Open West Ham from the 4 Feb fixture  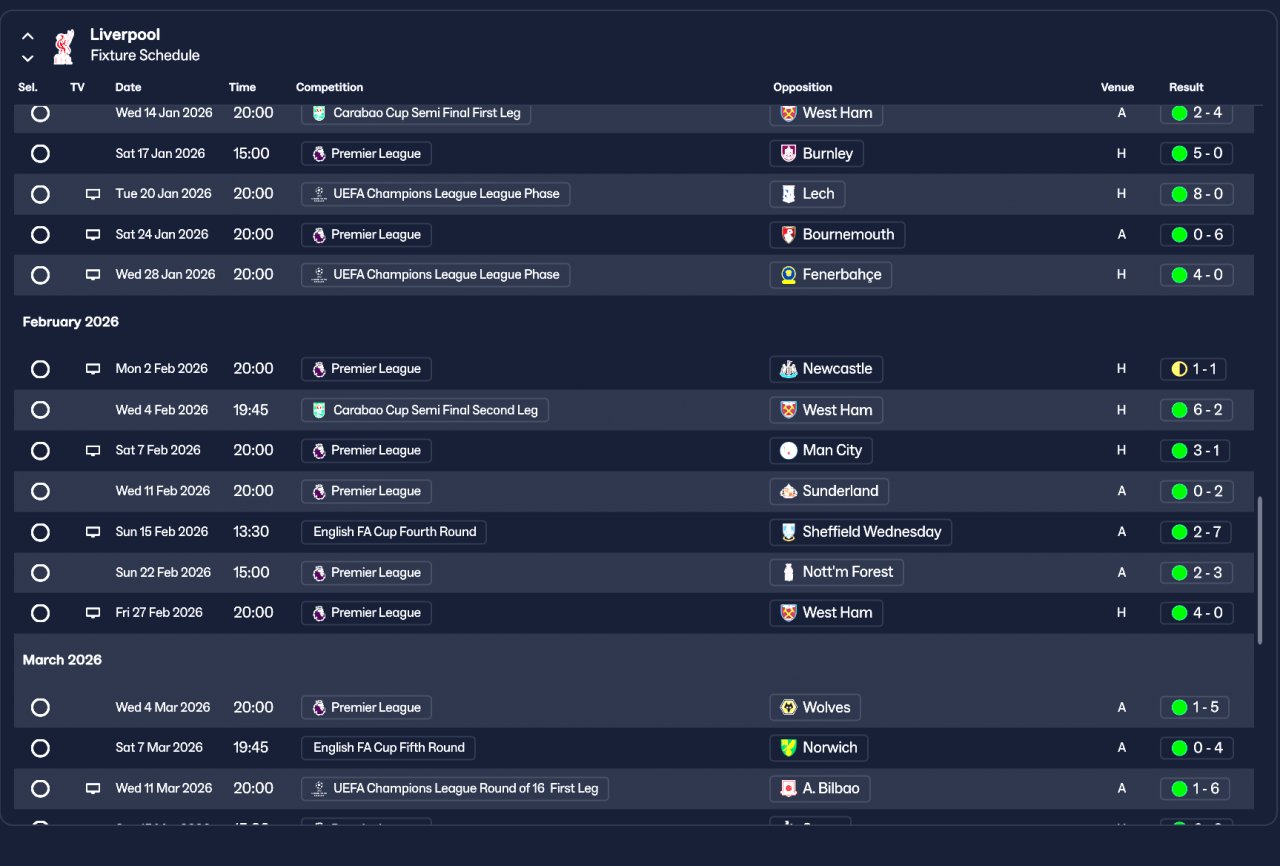(x=826, y=410)
